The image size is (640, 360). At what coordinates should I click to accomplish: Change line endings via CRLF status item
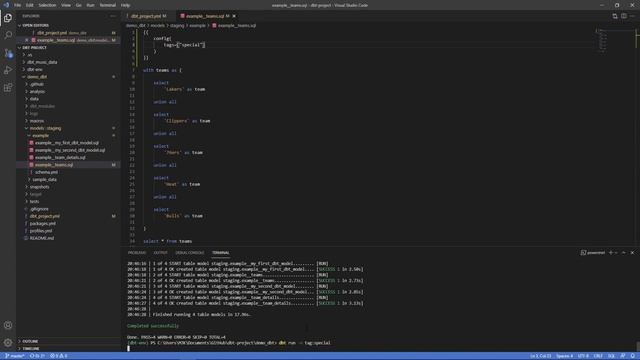click(598, 356)
